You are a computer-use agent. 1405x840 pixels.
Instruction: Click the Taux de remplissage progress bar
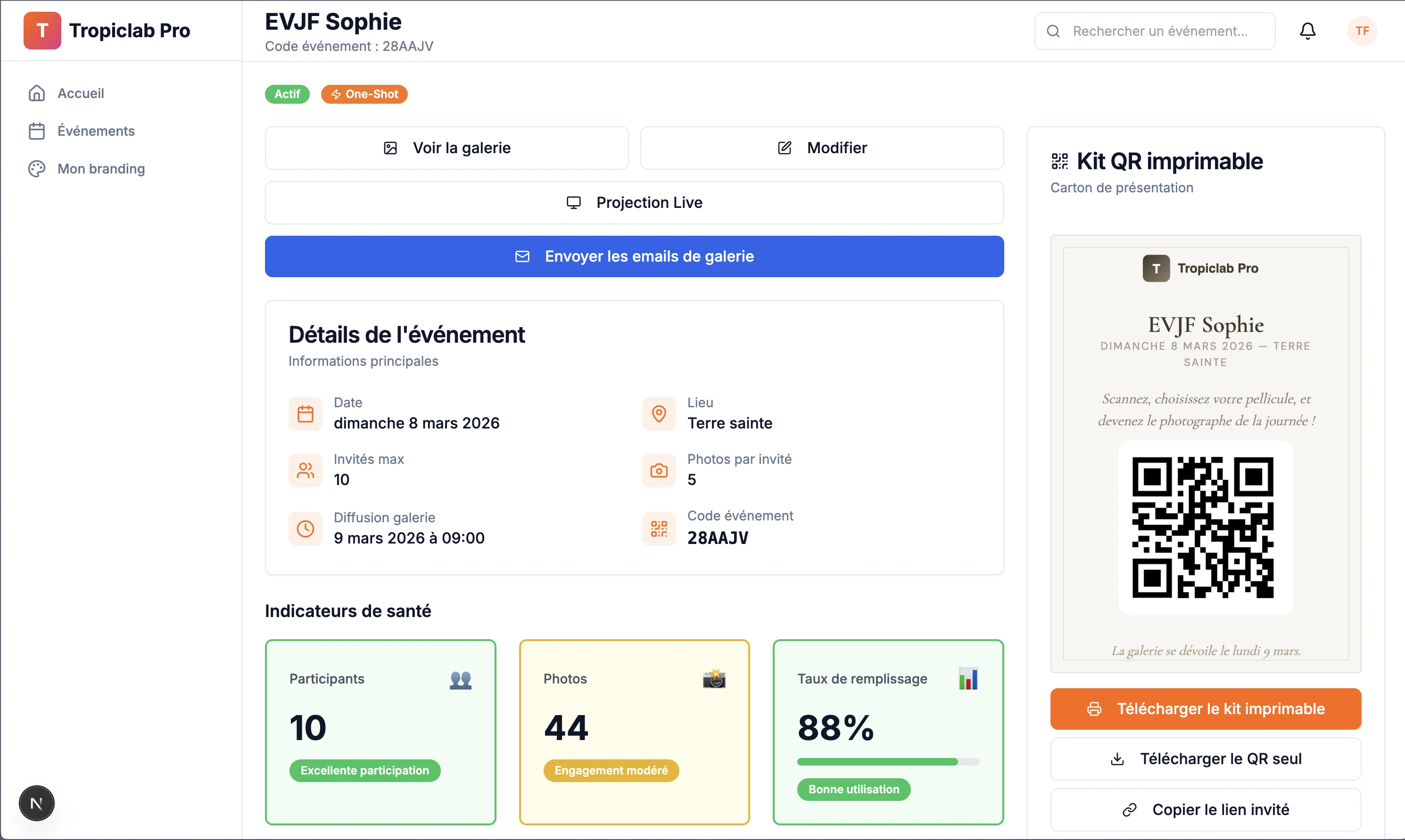(888, 761)
